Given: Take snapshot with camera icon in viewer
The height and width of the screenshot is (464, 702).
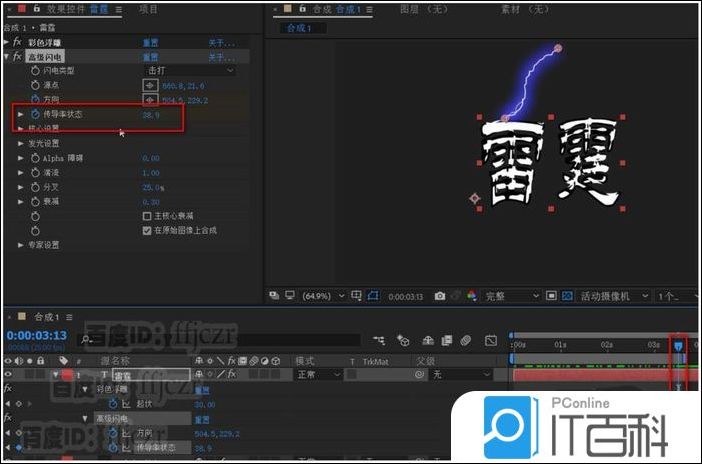Looking at the screenshot, I should click(x=440, y=296).
